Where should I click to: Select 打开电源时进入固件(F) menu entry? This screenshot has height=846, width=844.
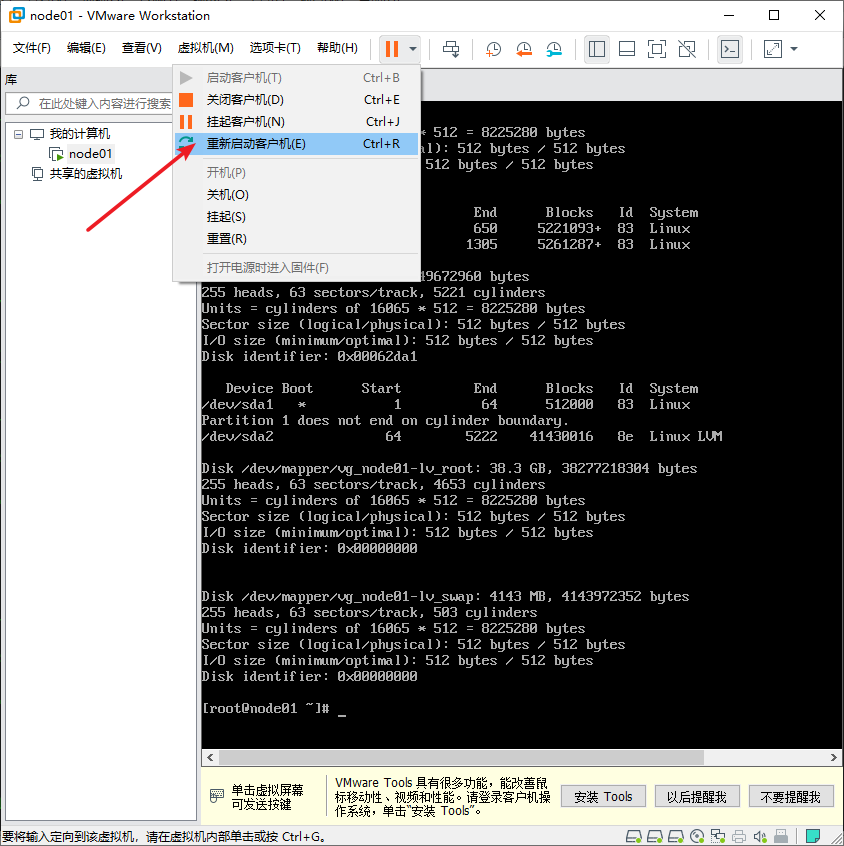click(296, 268)
